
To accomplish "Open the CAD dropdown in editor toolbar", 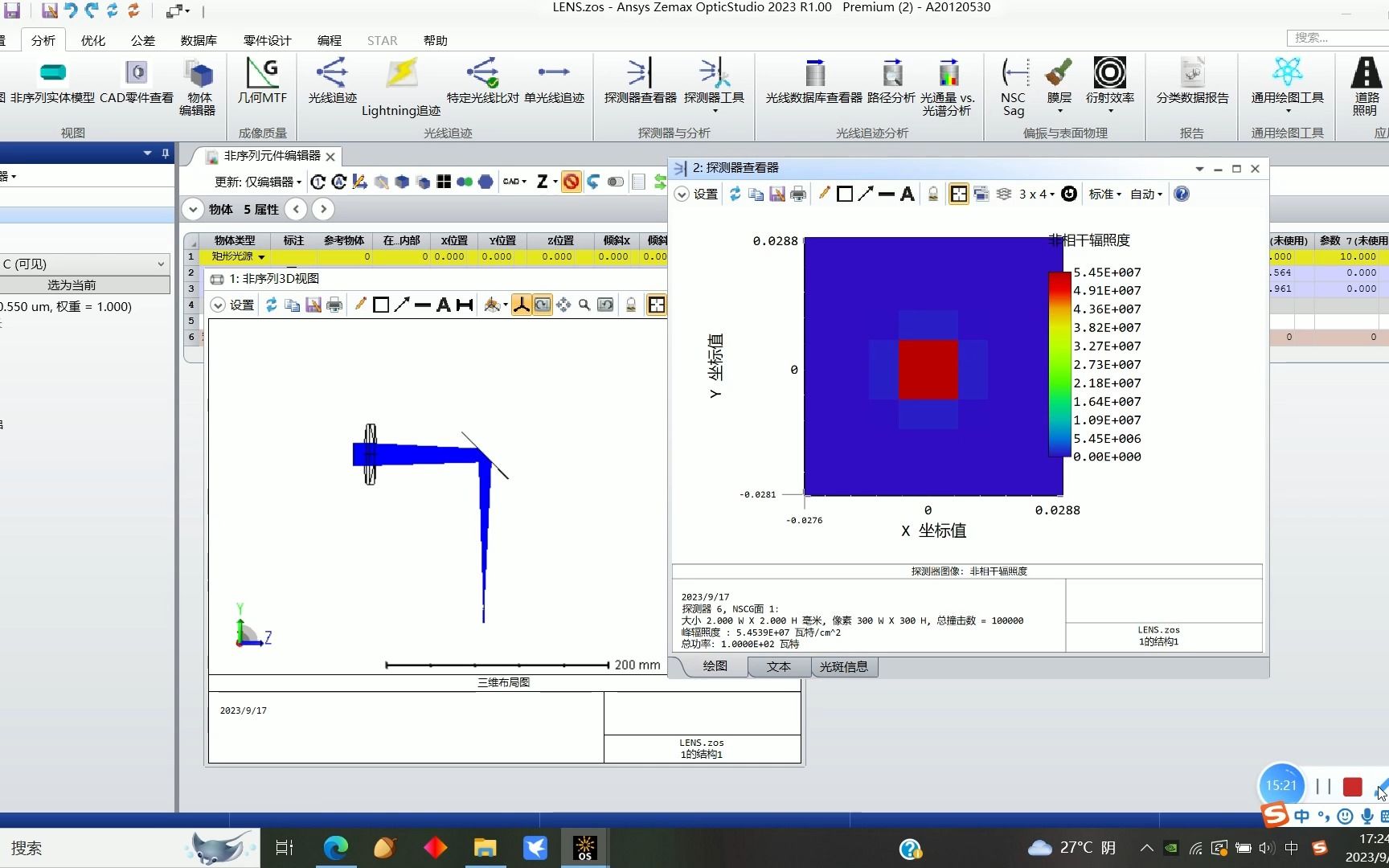I will click(514, 182).
